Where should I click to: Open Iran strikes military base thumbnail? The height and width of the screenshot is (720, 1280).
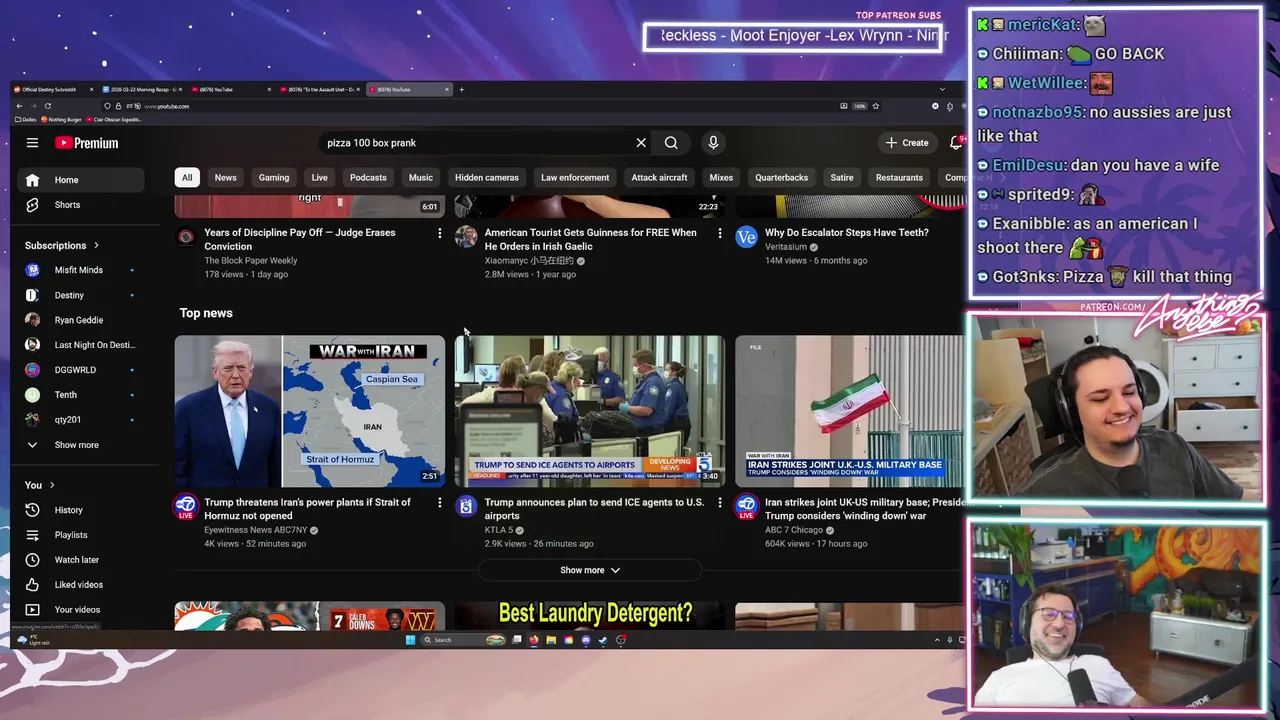850,411
